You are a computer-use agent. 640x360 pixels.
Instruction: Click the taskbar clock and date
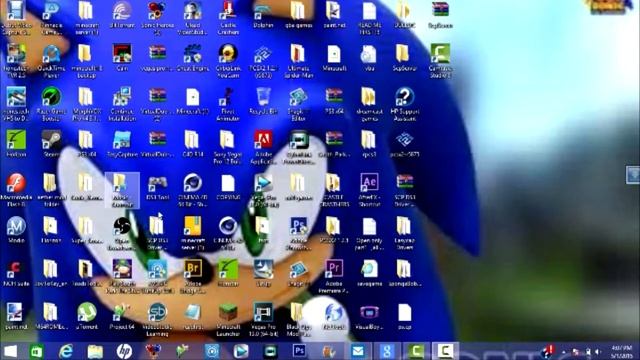(x=622, y=351)
